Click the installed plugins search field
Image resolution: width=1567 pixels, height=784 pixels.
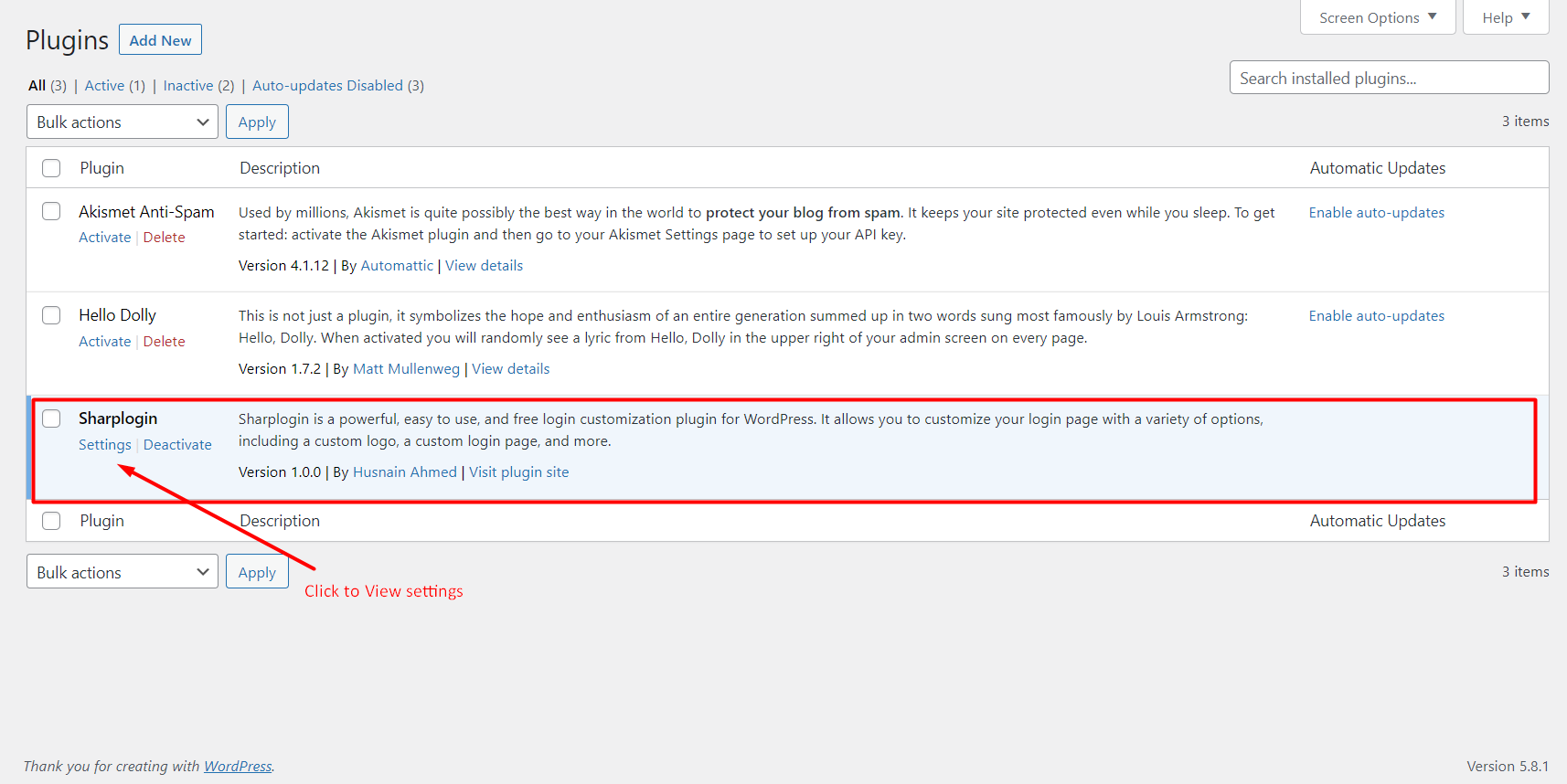(x=1389, y=78)
